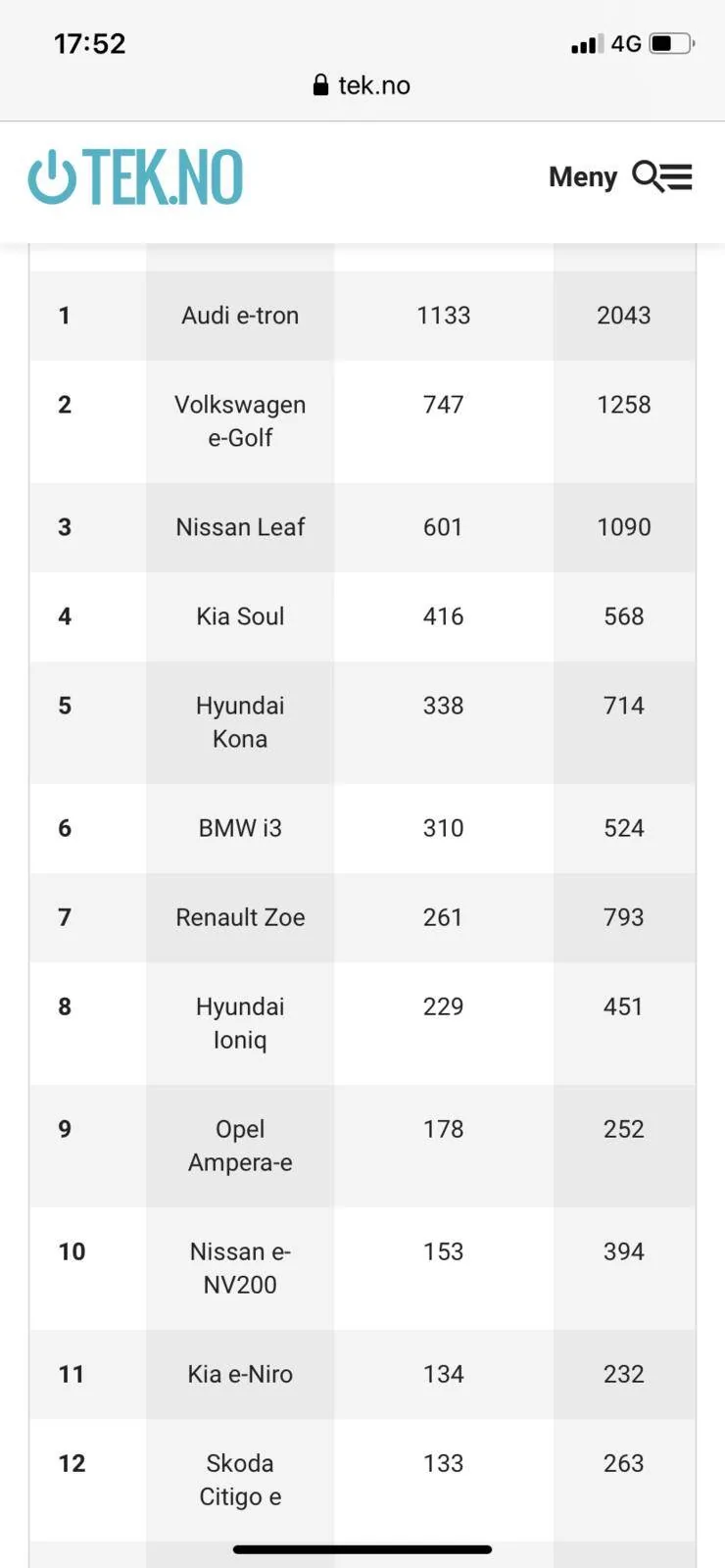725x1568 pixels.
Task: Tap the tek.no address bar URL
Action: click(x=373, y=85)
